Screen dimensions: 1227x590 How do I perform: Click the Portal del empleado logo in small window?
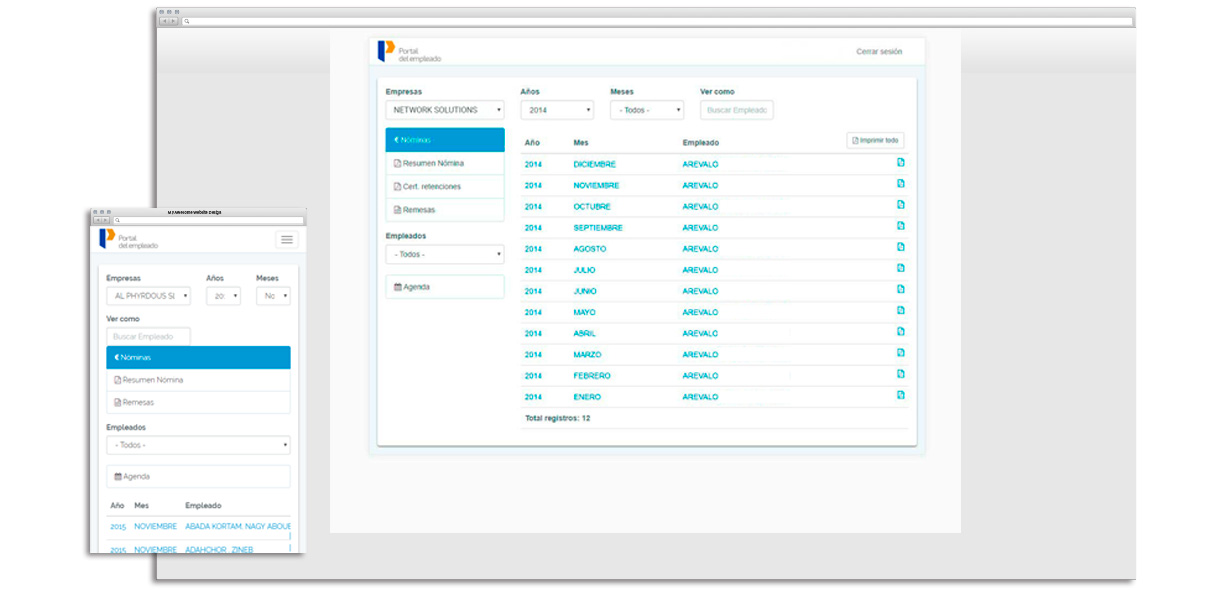128,240
